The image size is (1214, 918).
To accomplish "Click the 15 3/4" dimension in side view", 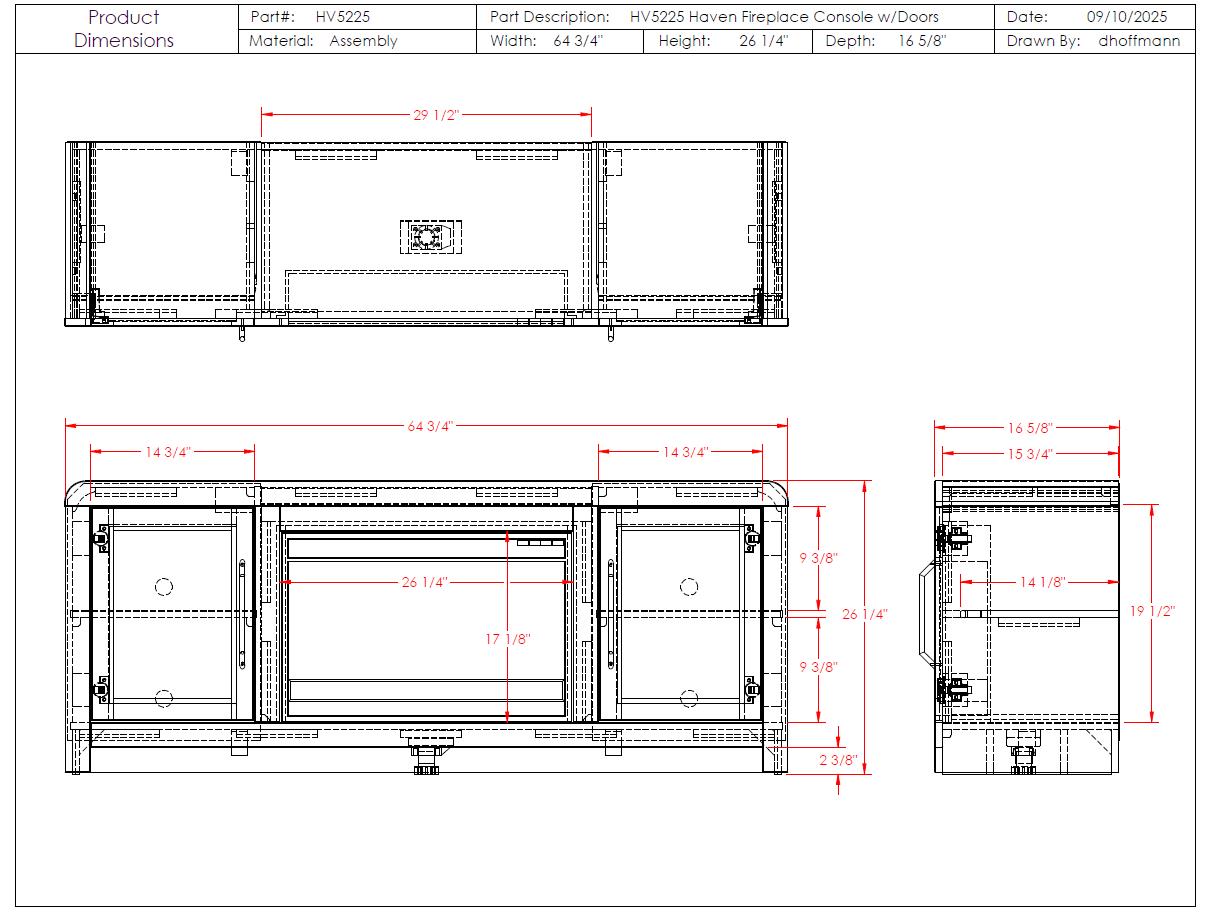I will coord(1029,454).
